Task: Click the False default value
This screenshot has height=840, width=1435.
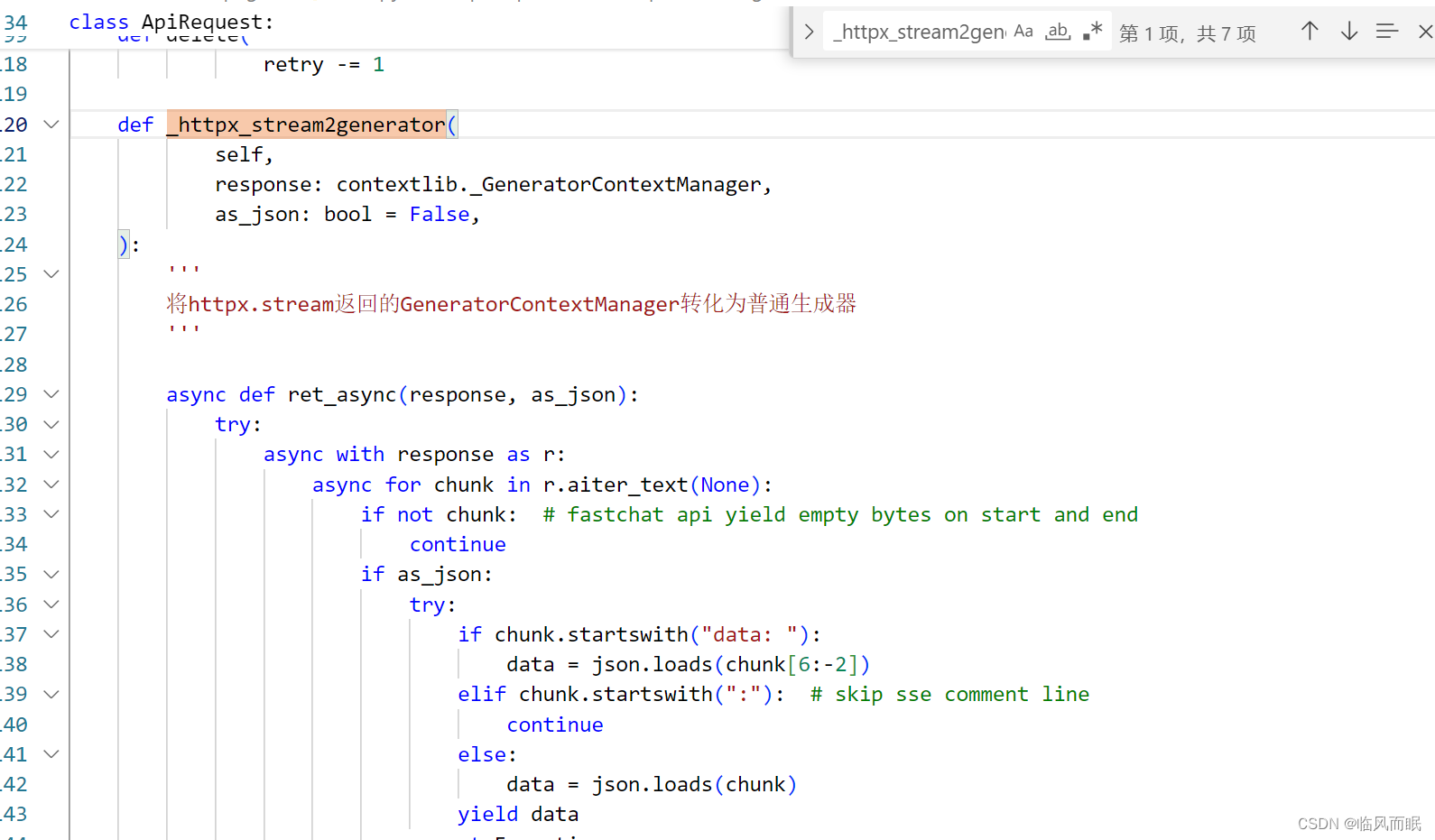Action: click(x=440, y=215)
